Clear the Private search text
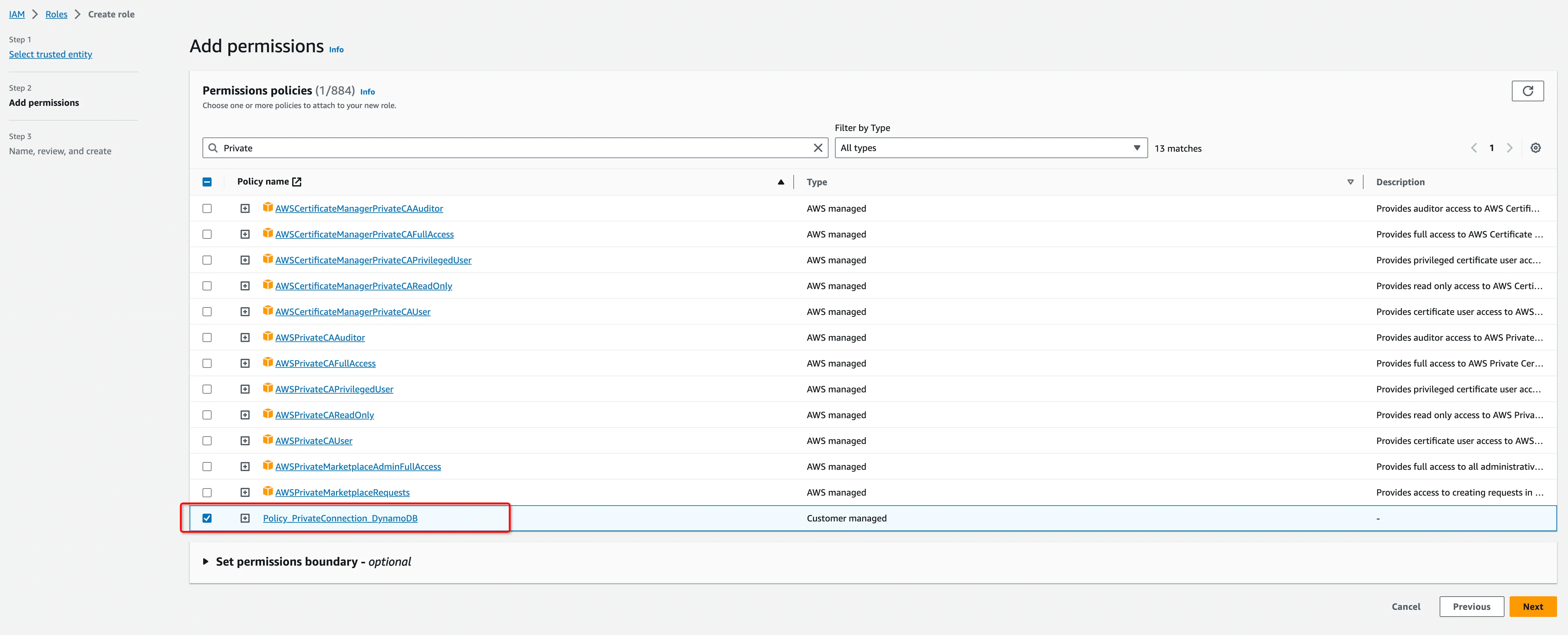This screenshot has height=635, width=1568. coord(818,148)
